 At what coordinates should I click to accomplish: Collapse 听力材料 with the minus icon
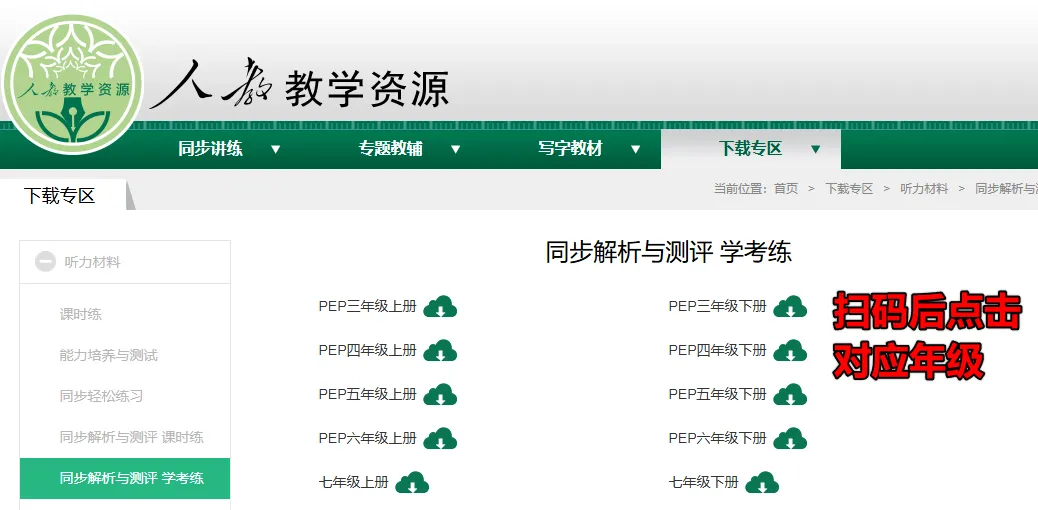coord(45,262)
